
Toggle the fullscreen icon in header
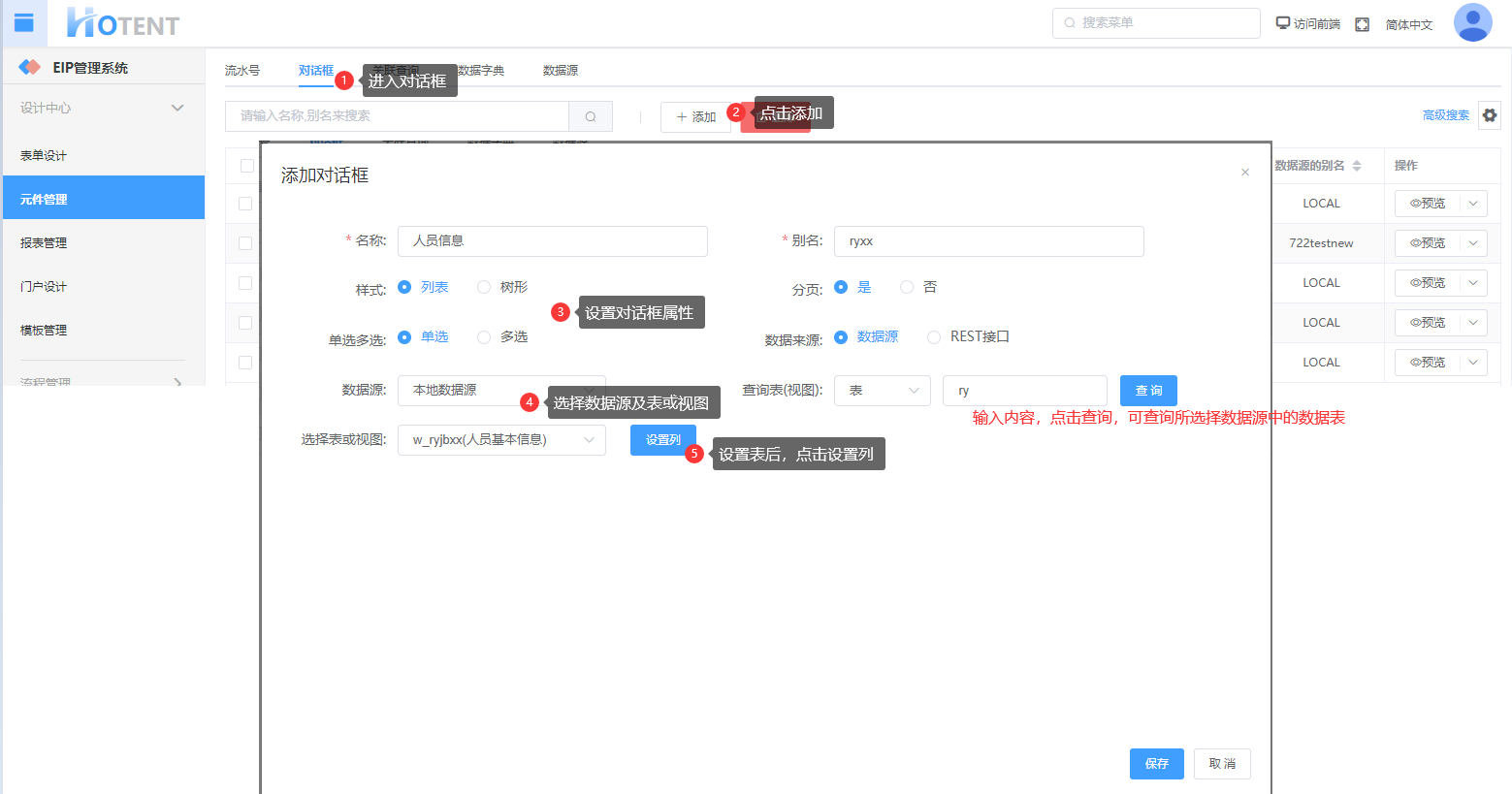click(1362, 24)
